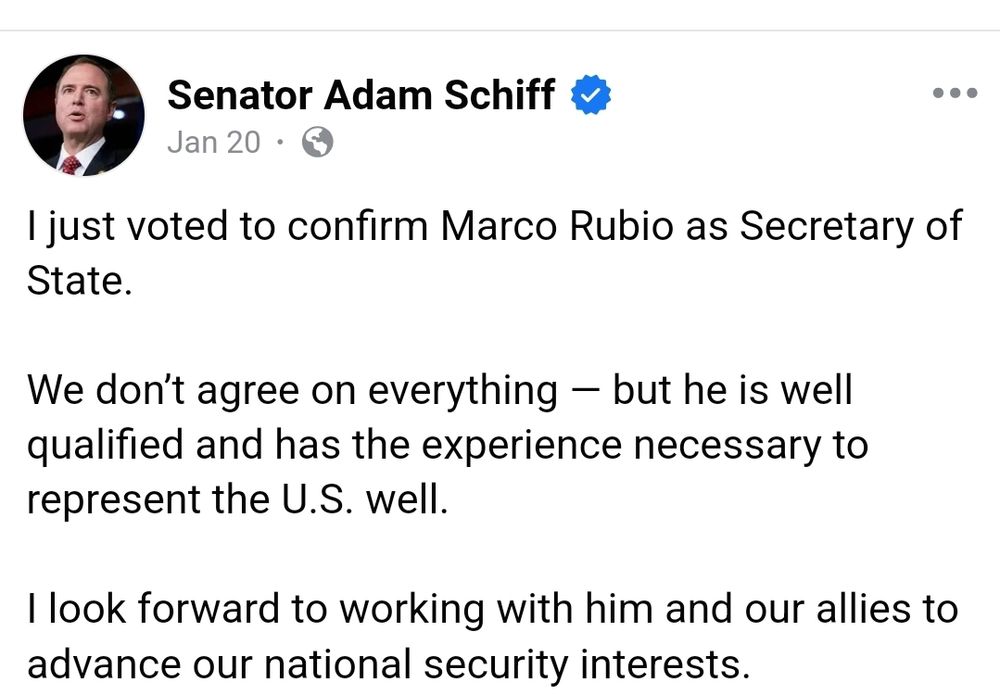Click "I just voted to confirm" text
The image size is (1000, 694).
(227, 227)
